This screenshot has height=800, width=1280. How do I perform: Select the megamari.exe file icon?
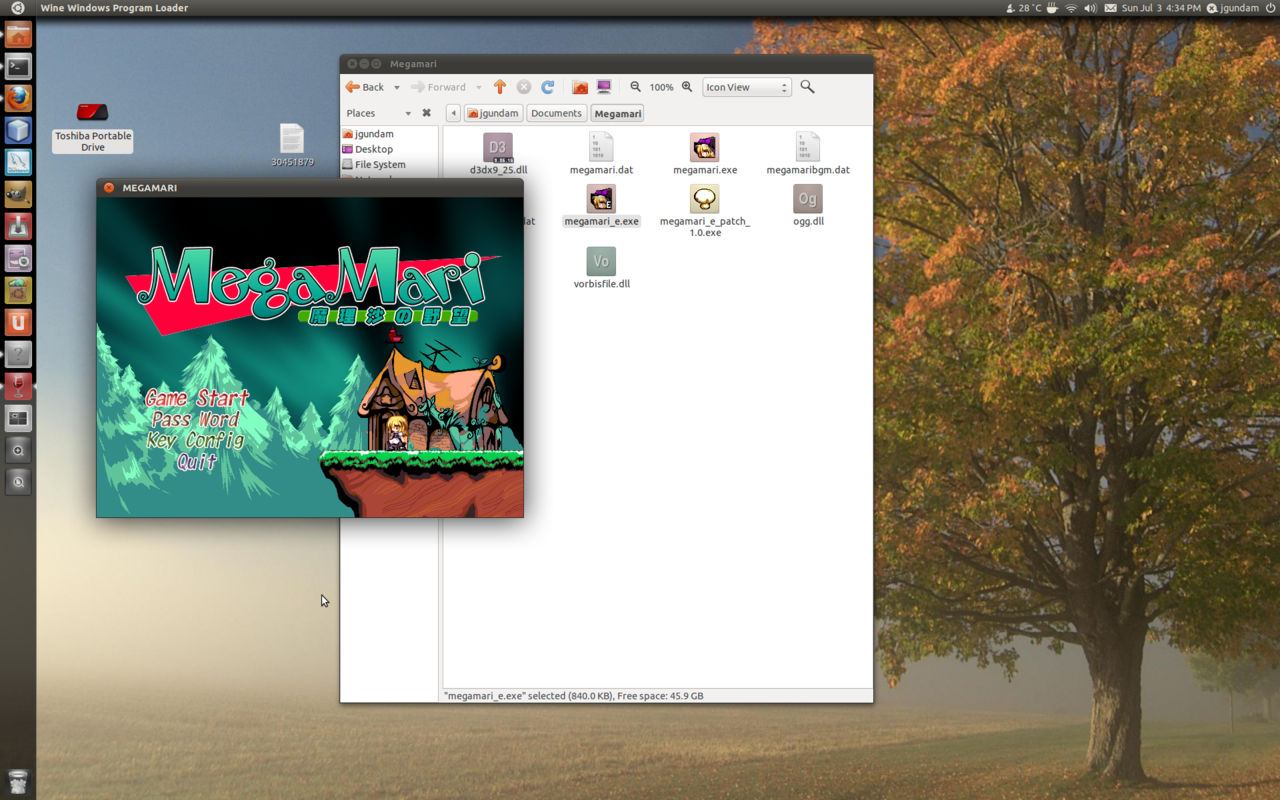click(704, 147)
